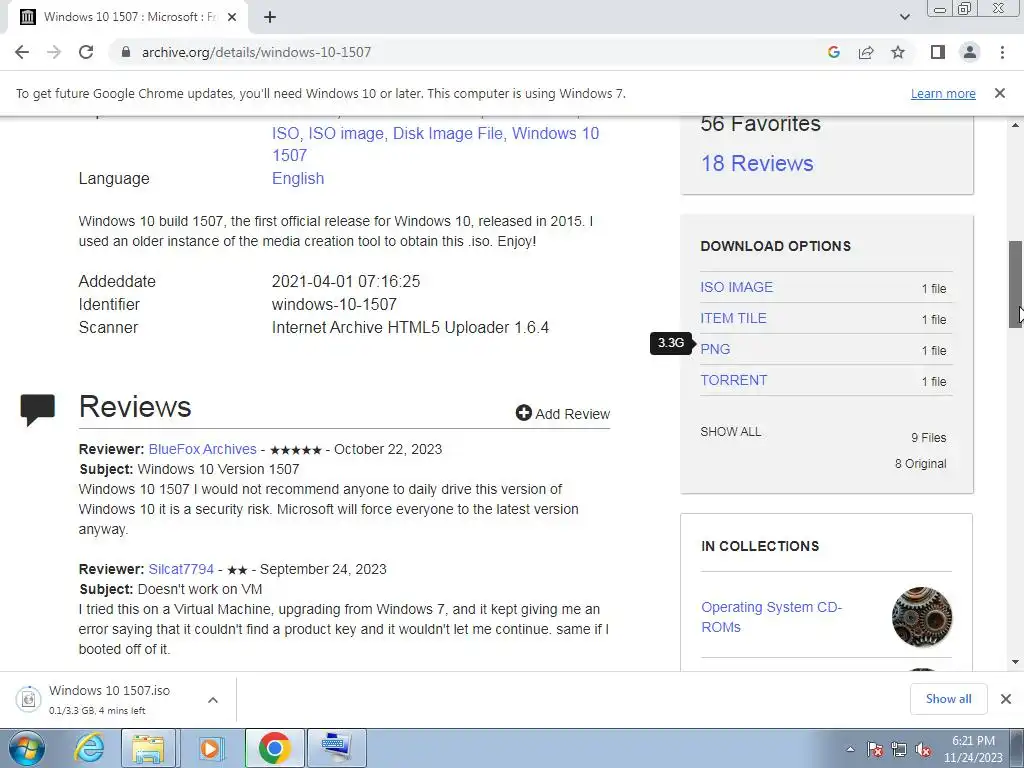
Task: Click the vertical scrollbar thumb
Action: point(1016,284)
